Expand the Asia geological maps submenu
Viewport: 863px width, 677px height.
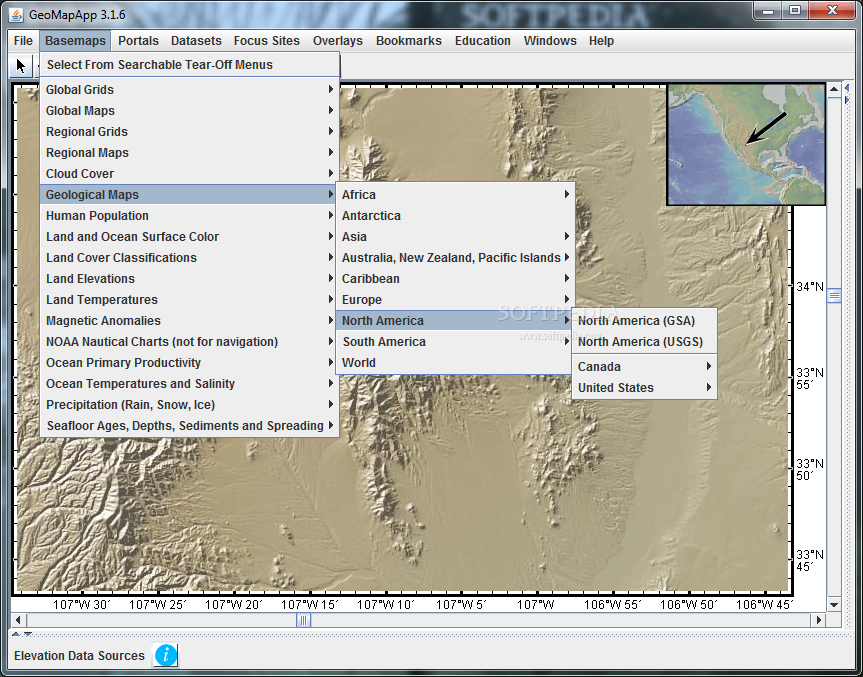tap(455, 237)
